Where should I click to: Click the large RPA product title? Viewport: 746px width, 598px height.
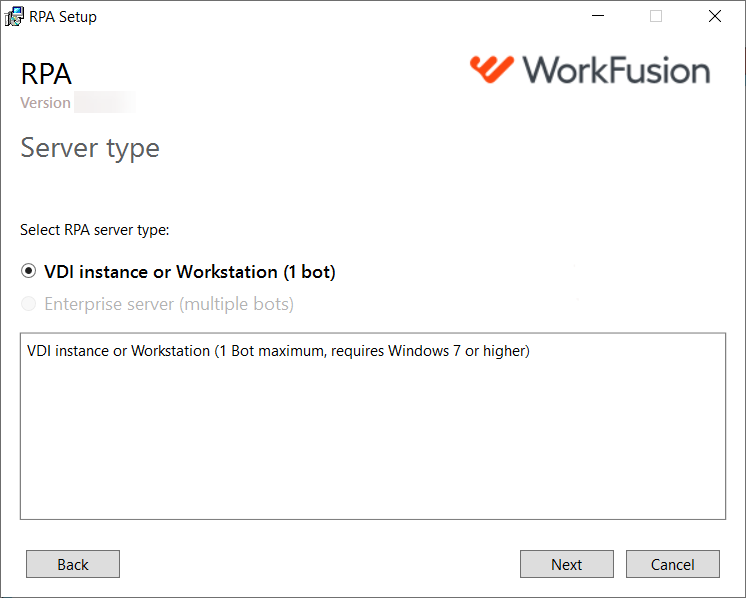(x=46, y=74)
